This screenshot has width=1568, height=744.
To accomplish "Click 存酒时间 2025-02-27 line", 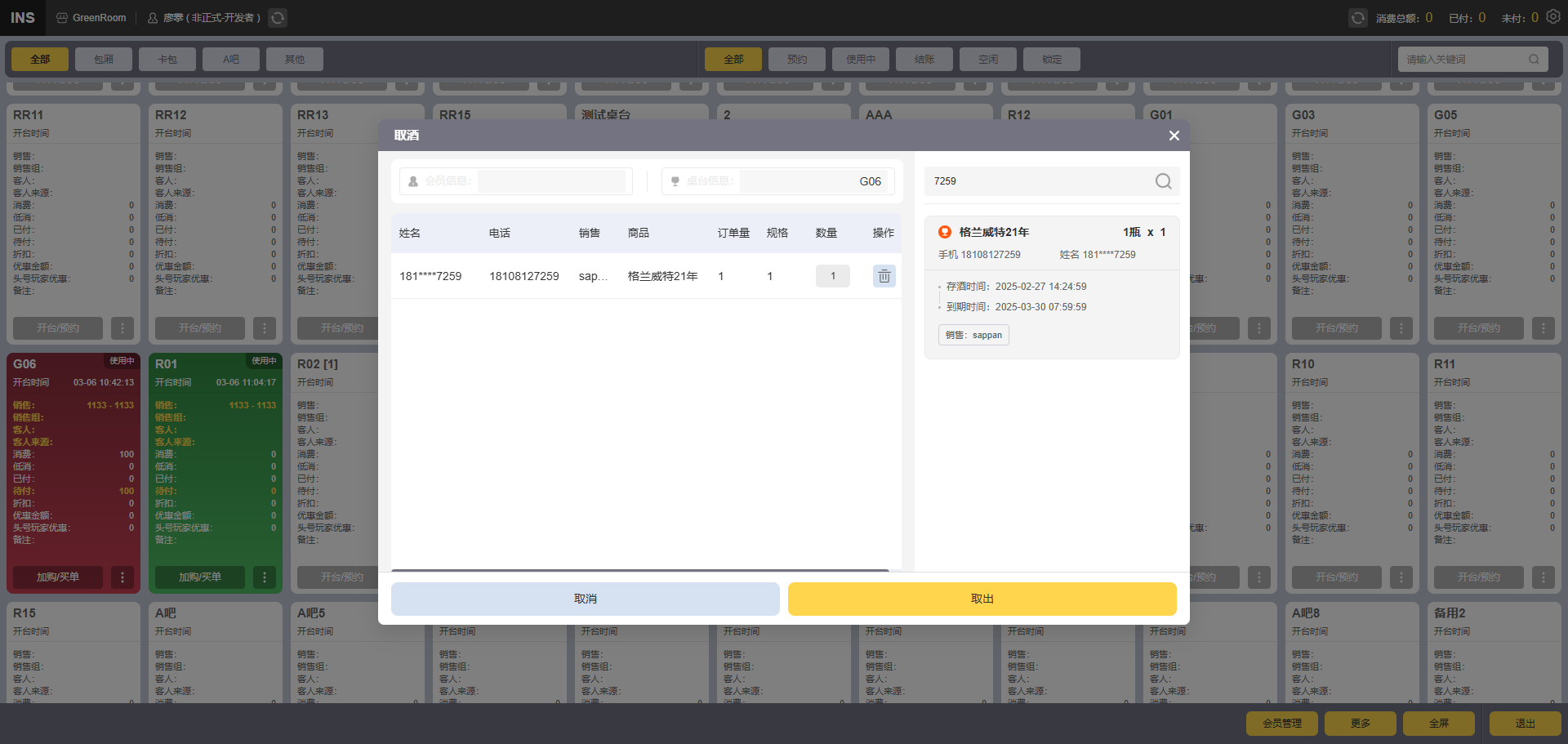I will tap(1016, 287).
